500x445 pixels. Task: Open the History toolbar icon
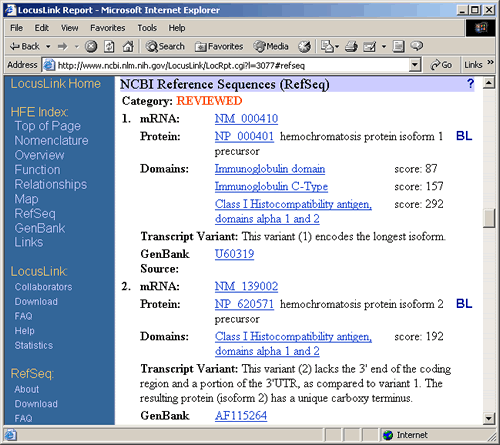tap(304, 46)
